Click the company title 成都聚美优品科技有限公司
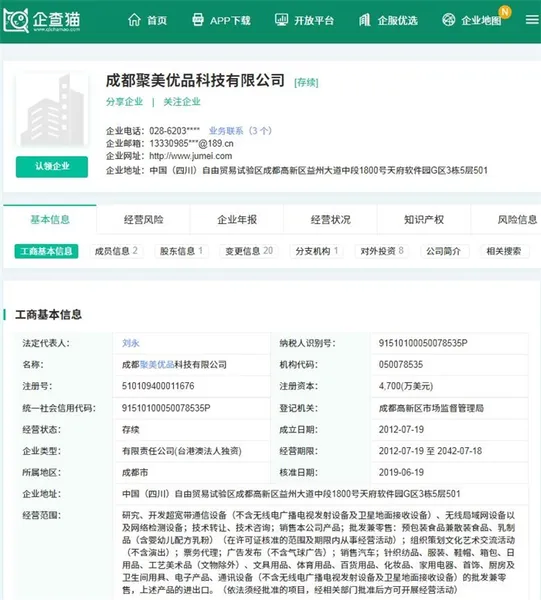This screenshot has height=600, width=541. [195, 80]
